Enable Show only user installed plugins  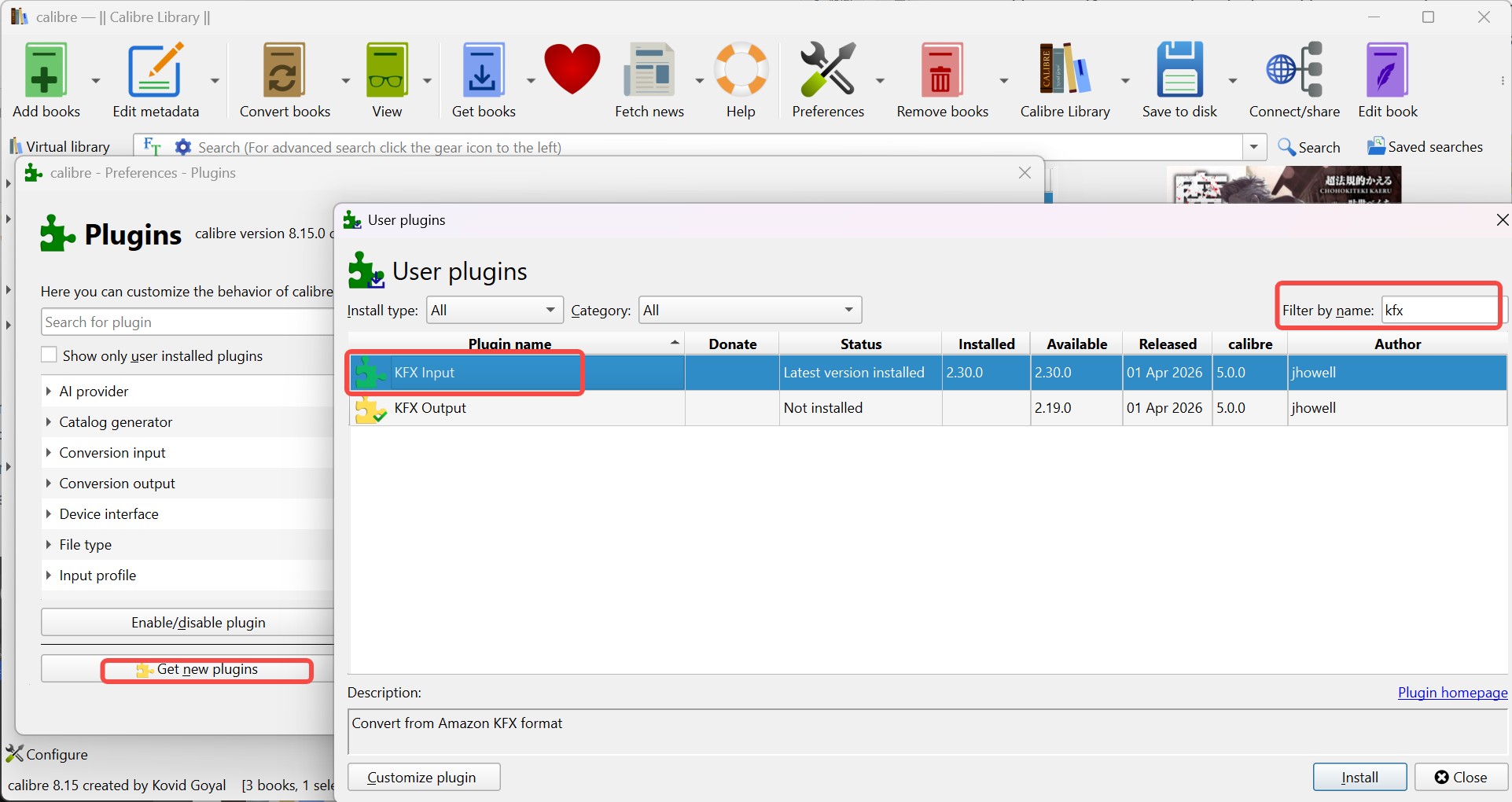click(49, 355)
